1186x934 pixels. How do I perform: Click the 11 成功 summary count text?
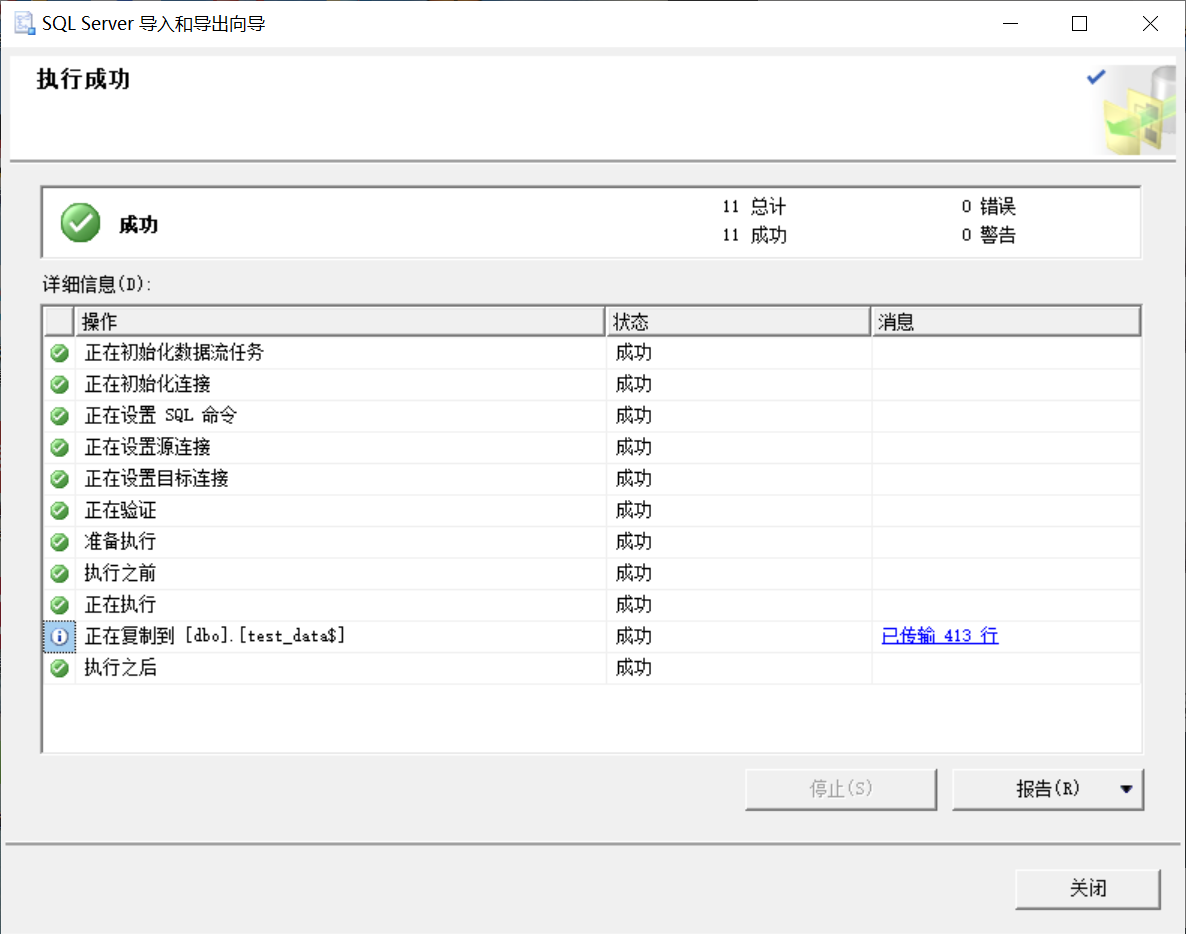tap(754, 235)
